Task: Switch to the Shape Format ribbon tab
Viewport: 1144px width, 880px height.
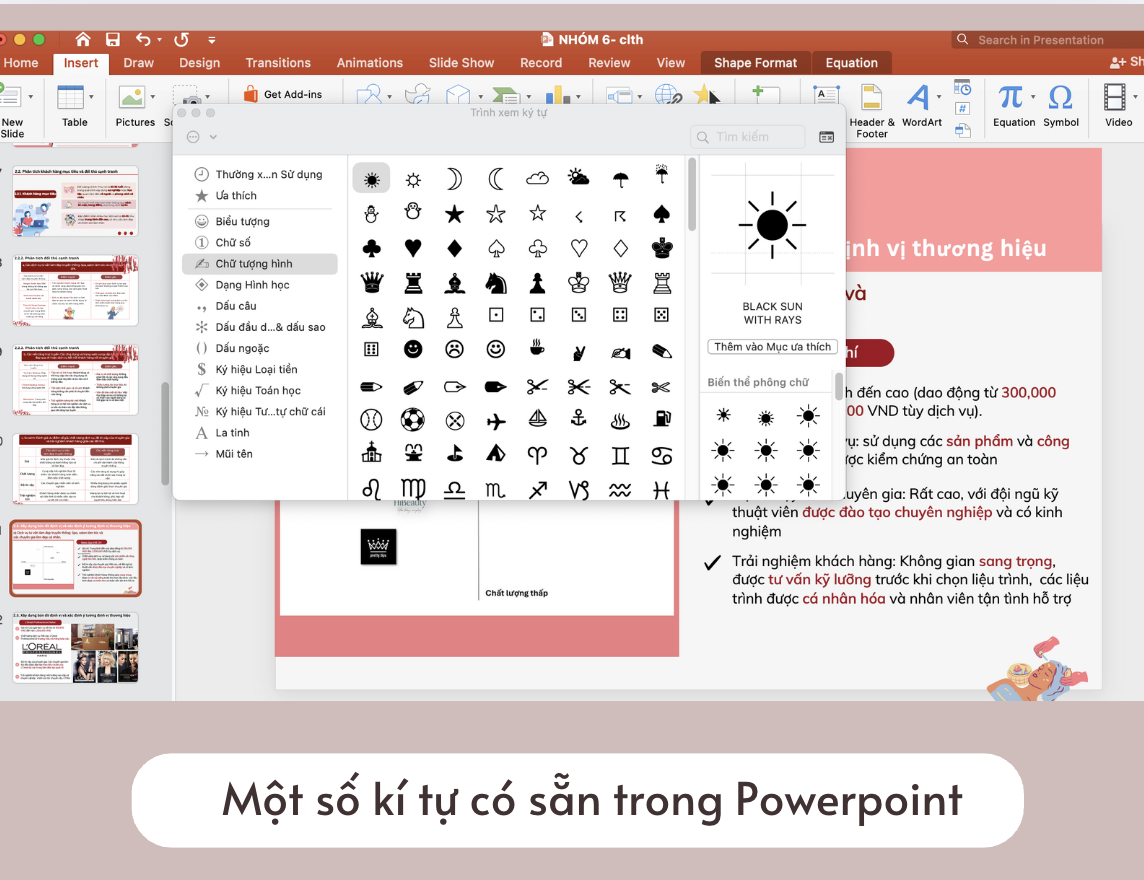Action: tap(755, 62)
